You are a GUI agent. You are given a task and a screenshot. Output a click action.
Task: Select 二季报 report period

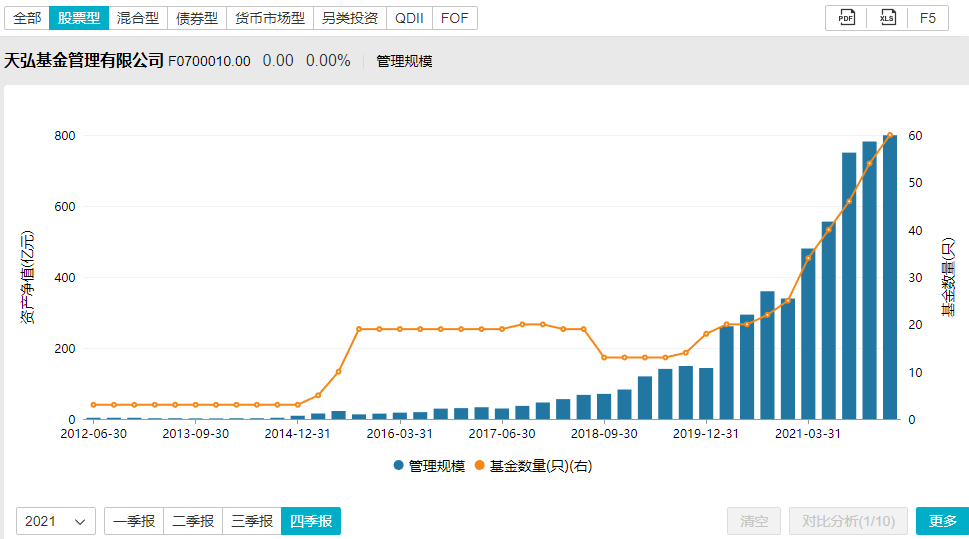(x=193, y=521)
